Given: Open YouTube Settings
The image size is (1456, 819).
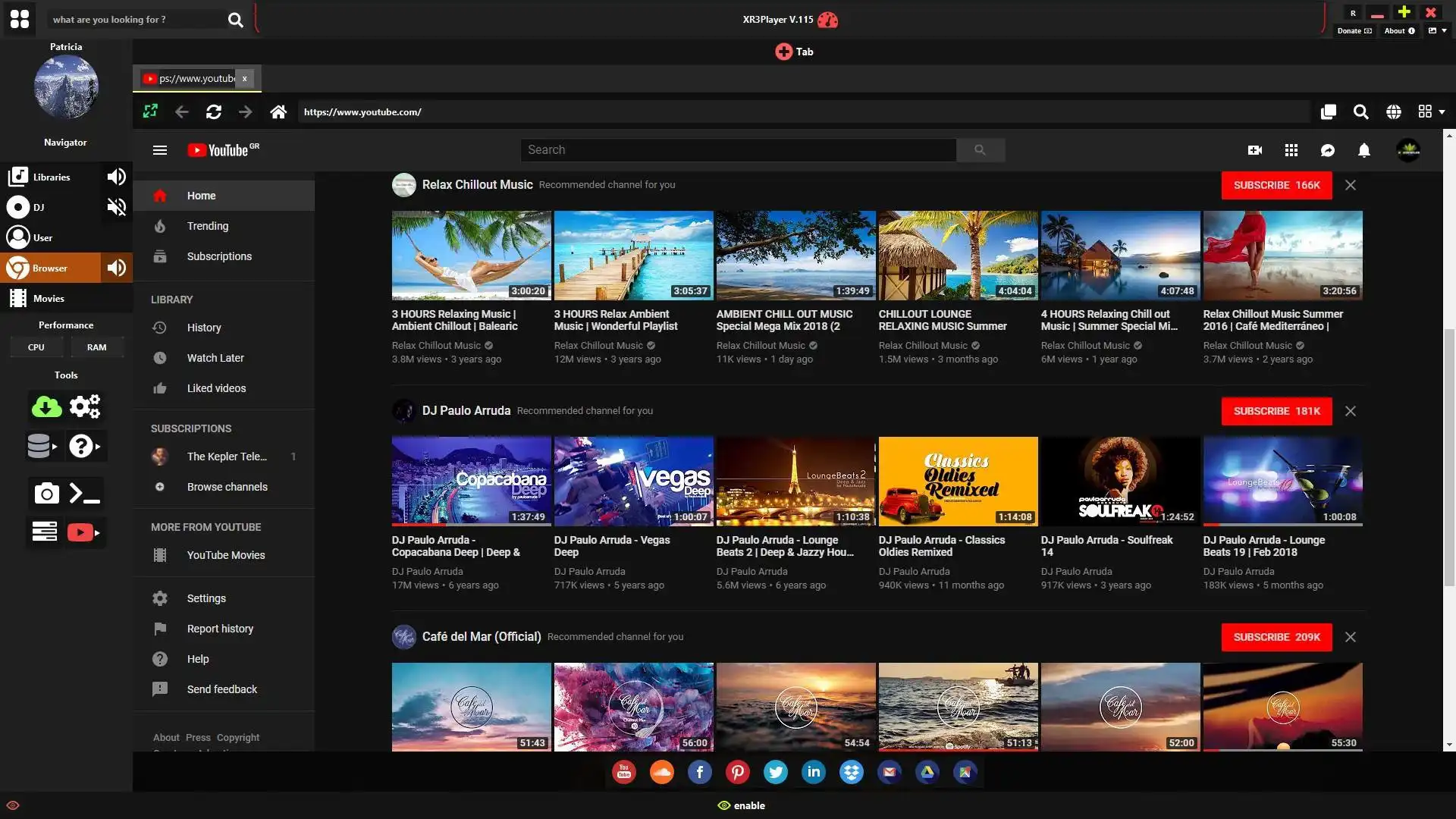Looking at the screenshot, I should tap(224, 598).
